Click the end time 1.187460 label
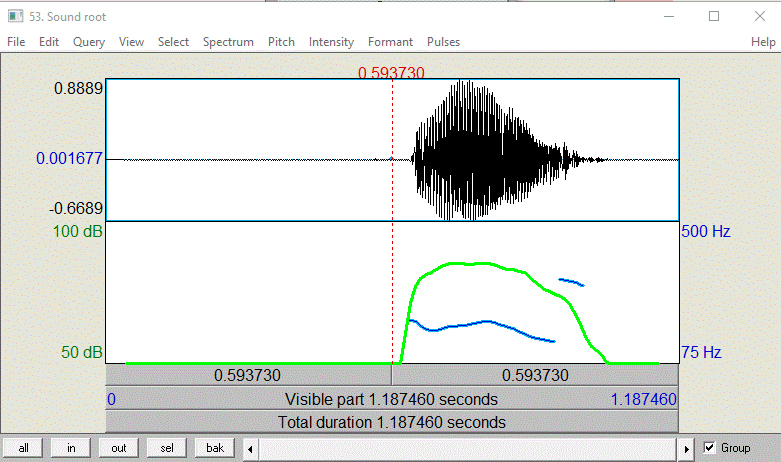Image resolution: width=781 pixels, height=462 pixels. tap(644, 399)
